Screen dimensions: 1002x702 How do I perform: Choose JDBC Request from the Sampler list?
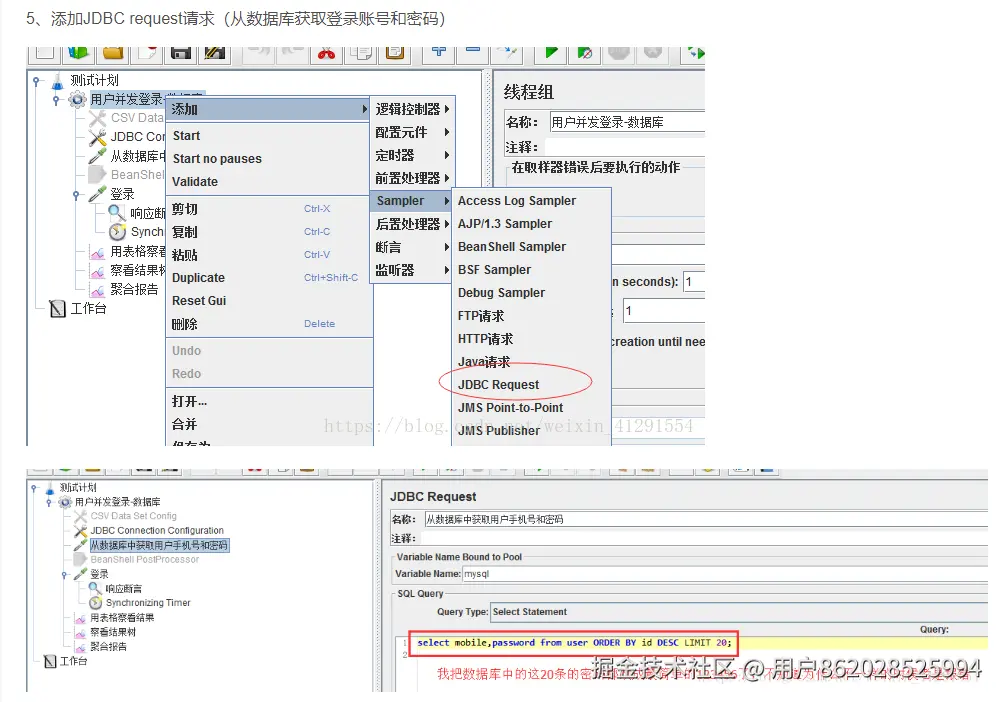pos(530,385)
